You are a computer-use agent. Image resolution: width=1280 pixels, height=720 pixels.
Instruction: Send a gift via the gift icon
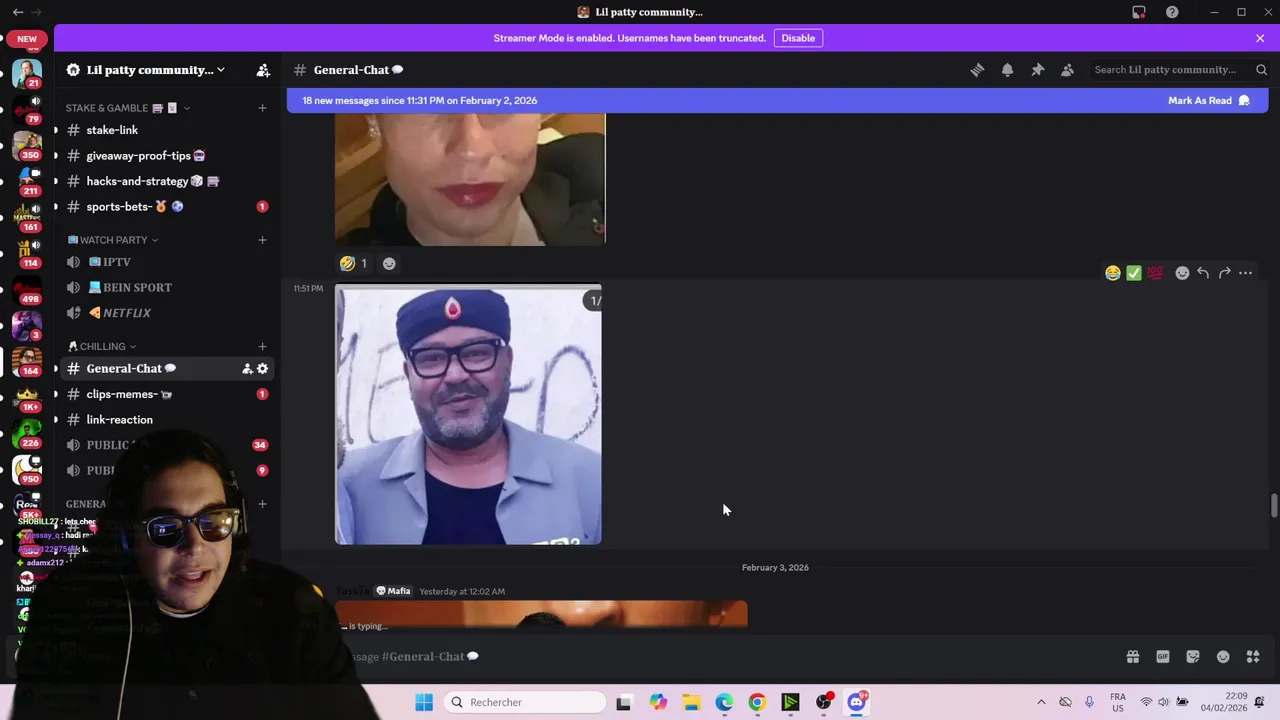click(1133, 657)
